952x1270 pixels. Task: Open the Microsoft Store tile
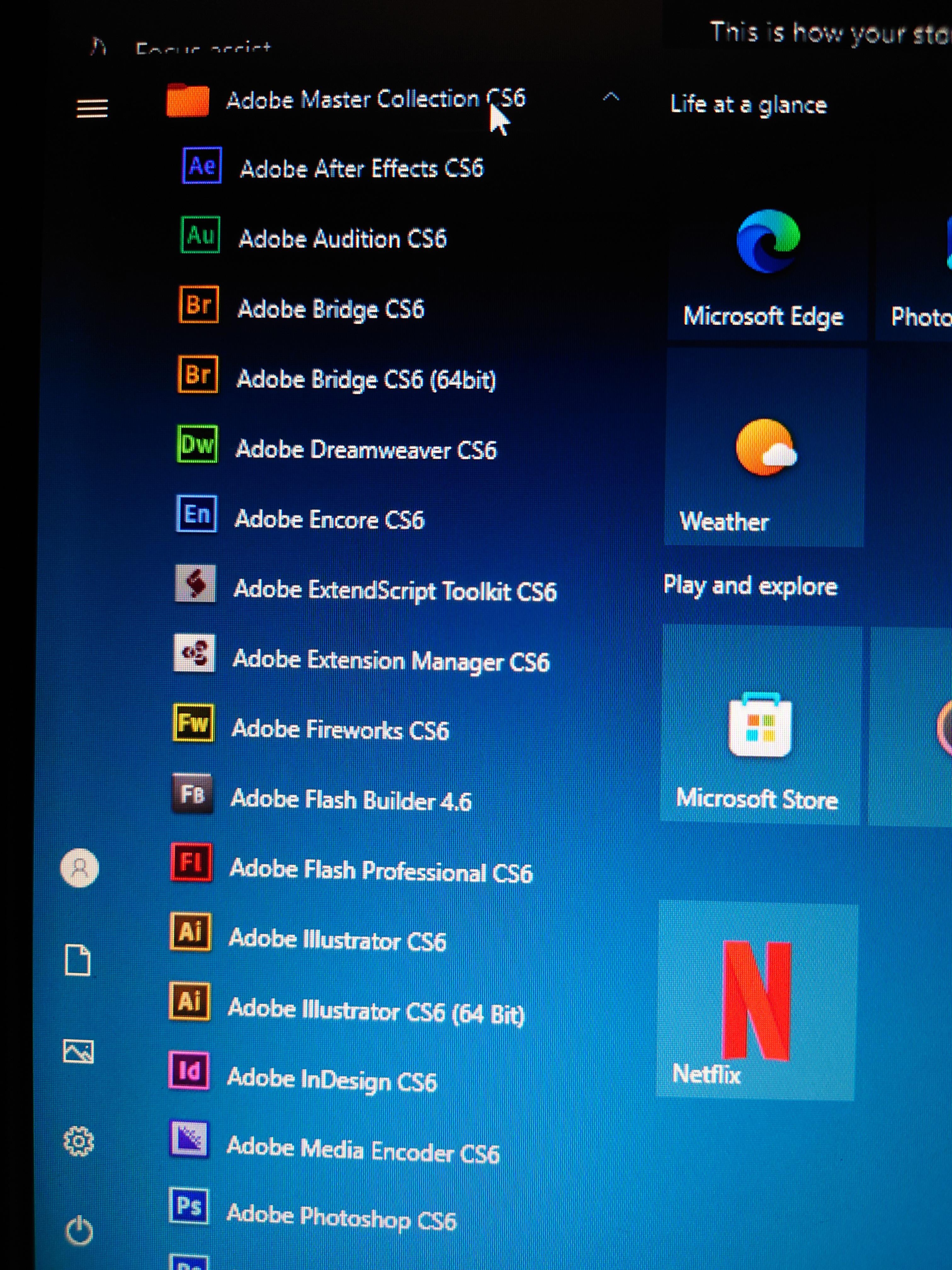point(761,724)
